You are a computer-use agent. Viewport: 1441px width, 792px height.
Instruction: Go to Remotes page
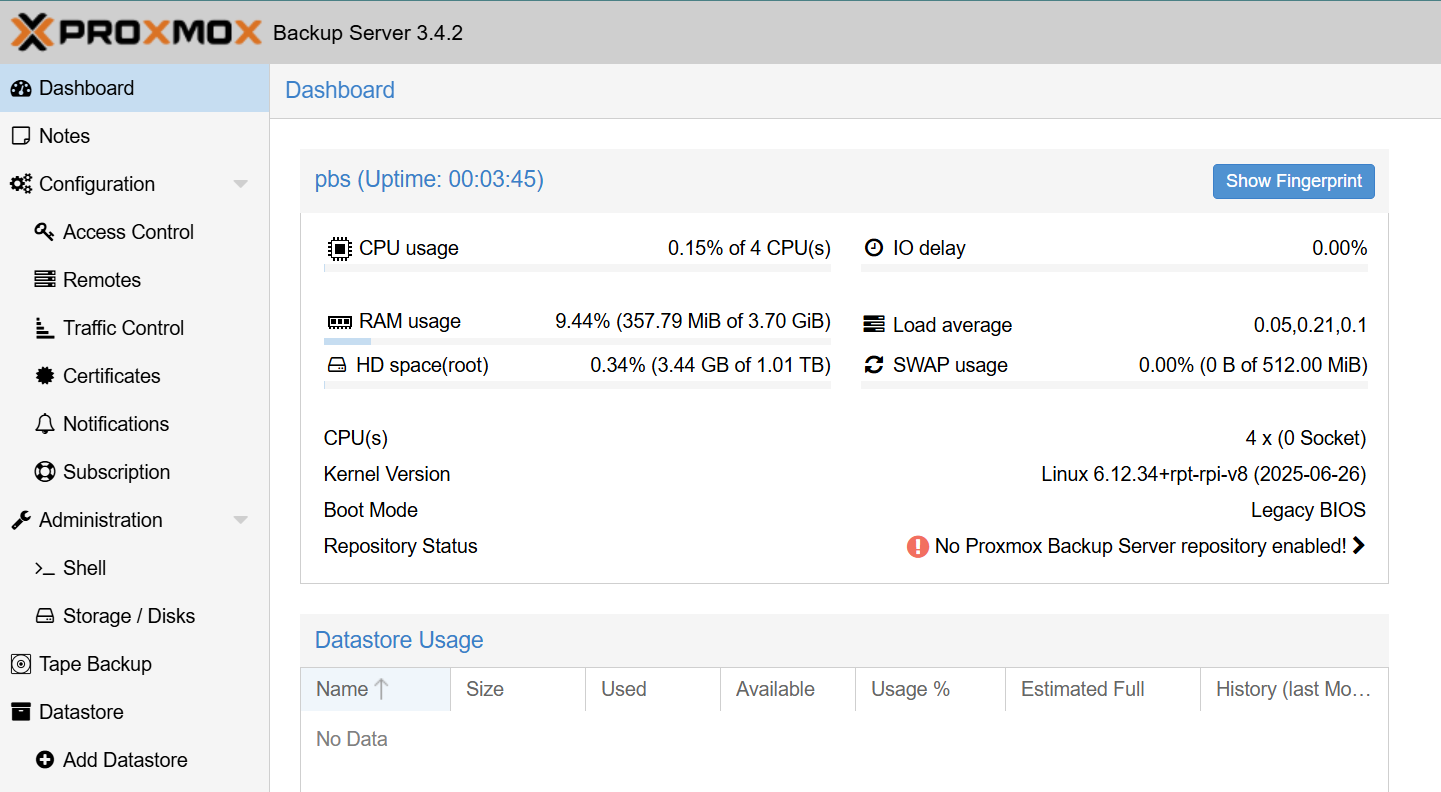(134, 280)
